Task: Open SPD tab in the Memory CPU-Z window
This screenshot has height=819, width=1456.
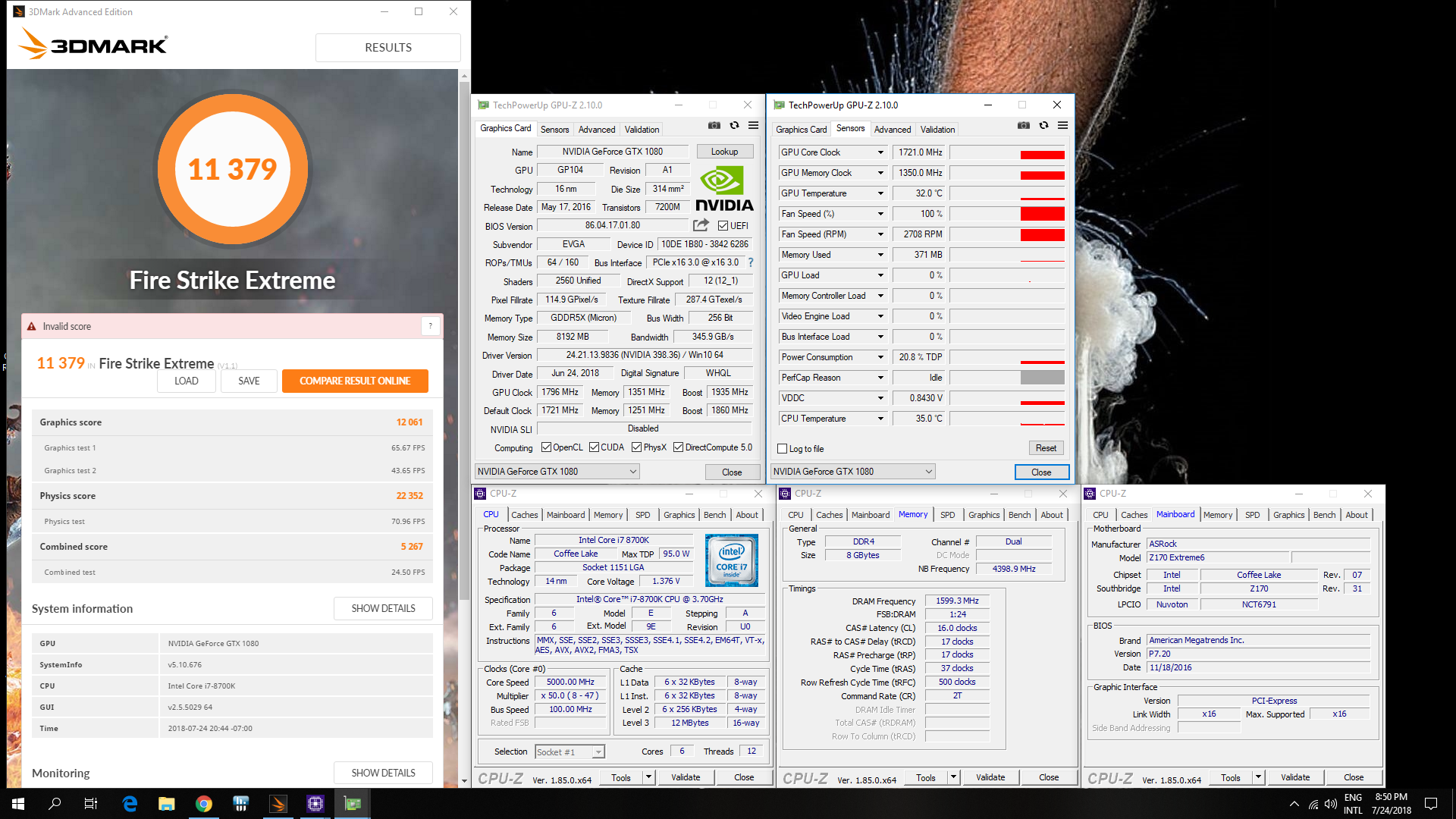Action: pyautogui.click(x=947, y=515)
